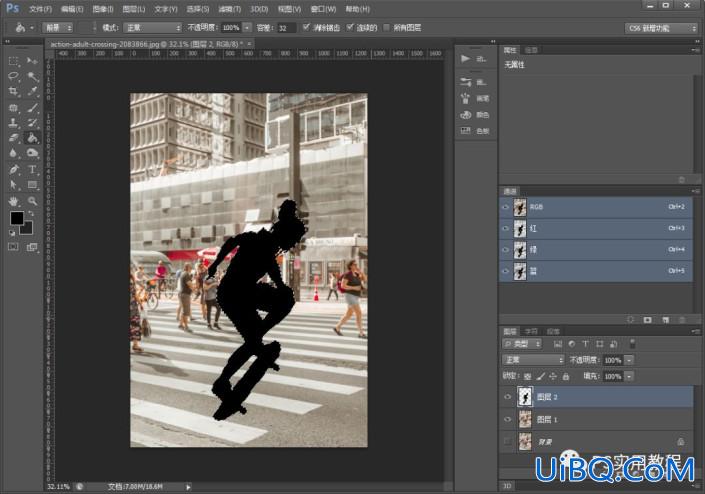Viewport: 705px width, 494px height.
Task: Lock all for the layer
Action: click(x=566, y=376)
